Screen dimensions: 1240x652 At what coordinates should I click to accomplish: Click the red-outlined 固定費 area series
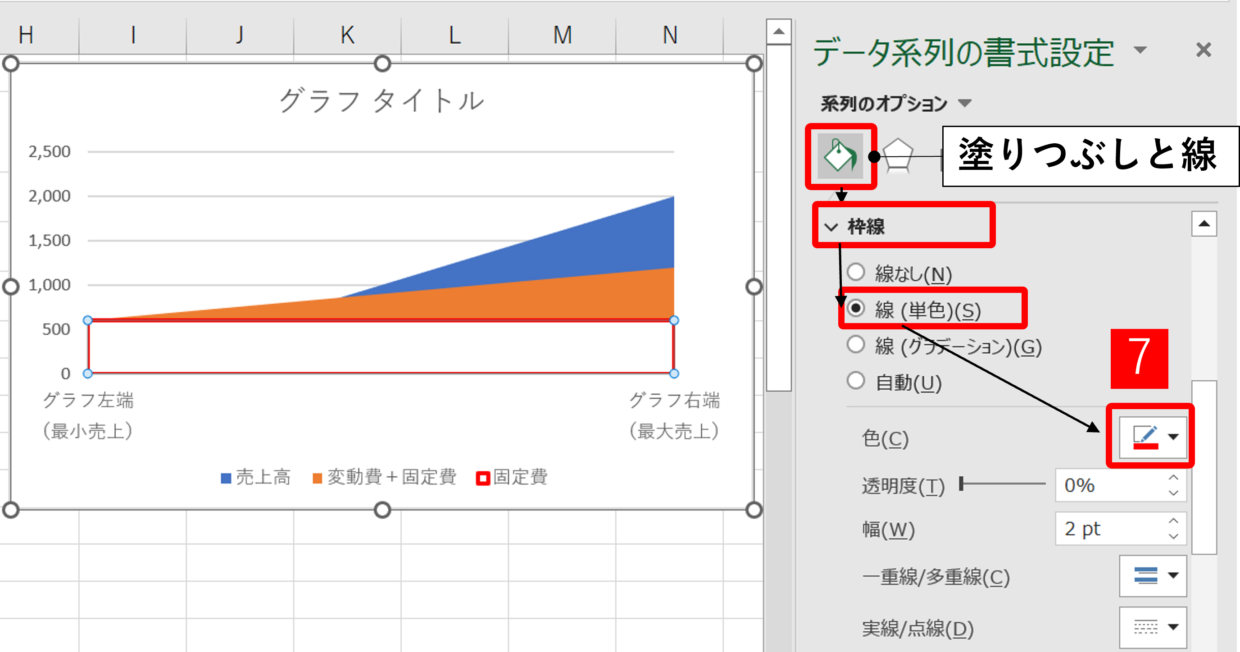[380, 346]
